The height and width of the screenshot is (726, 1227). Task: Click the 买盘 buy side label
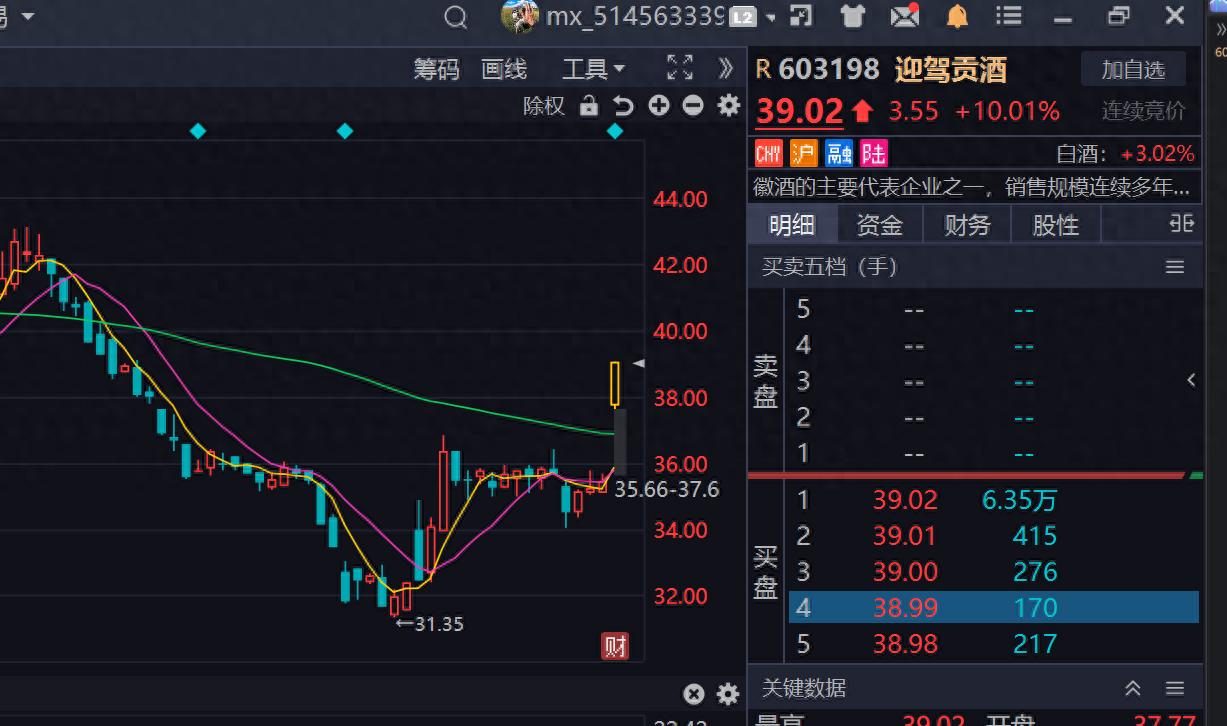pos(765,572)
